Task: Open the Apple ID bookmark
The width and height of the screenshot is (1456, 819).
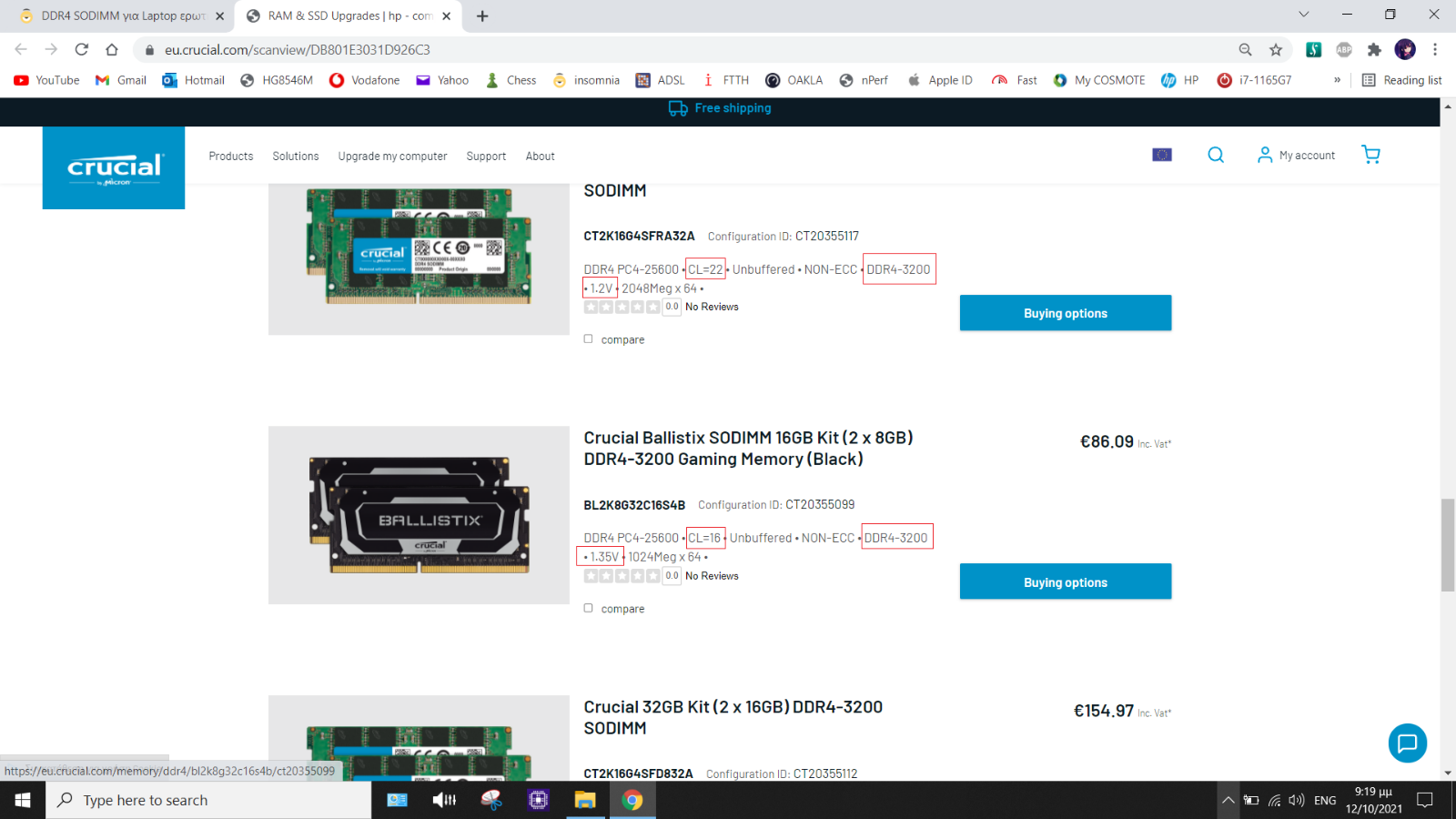Action: click(x=940, y=80)
